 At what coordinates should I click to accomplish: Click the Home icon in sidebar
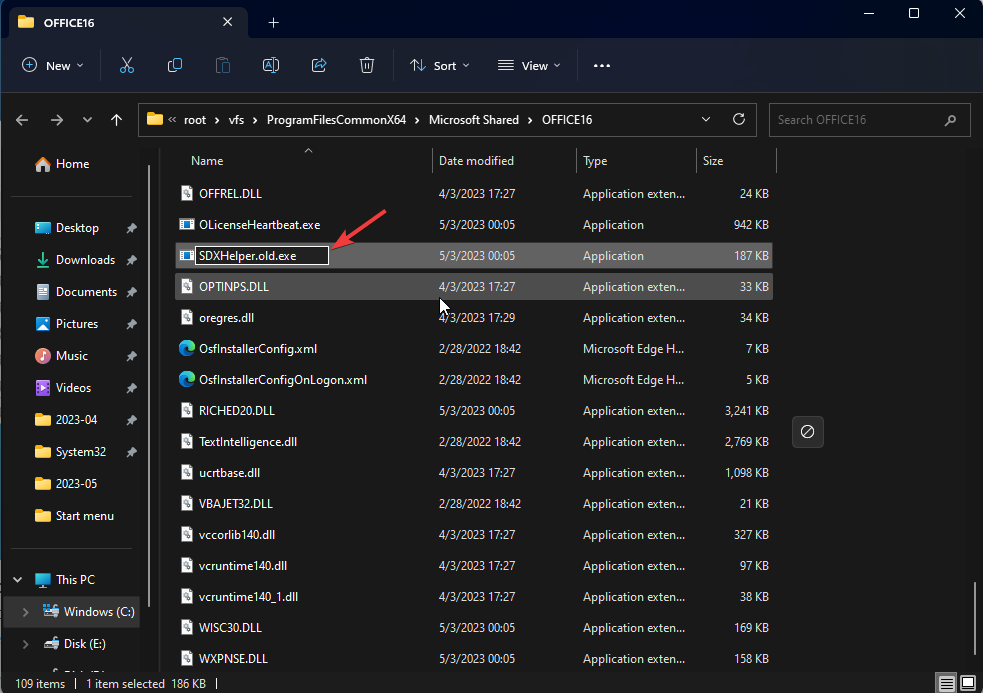[43, 164]
